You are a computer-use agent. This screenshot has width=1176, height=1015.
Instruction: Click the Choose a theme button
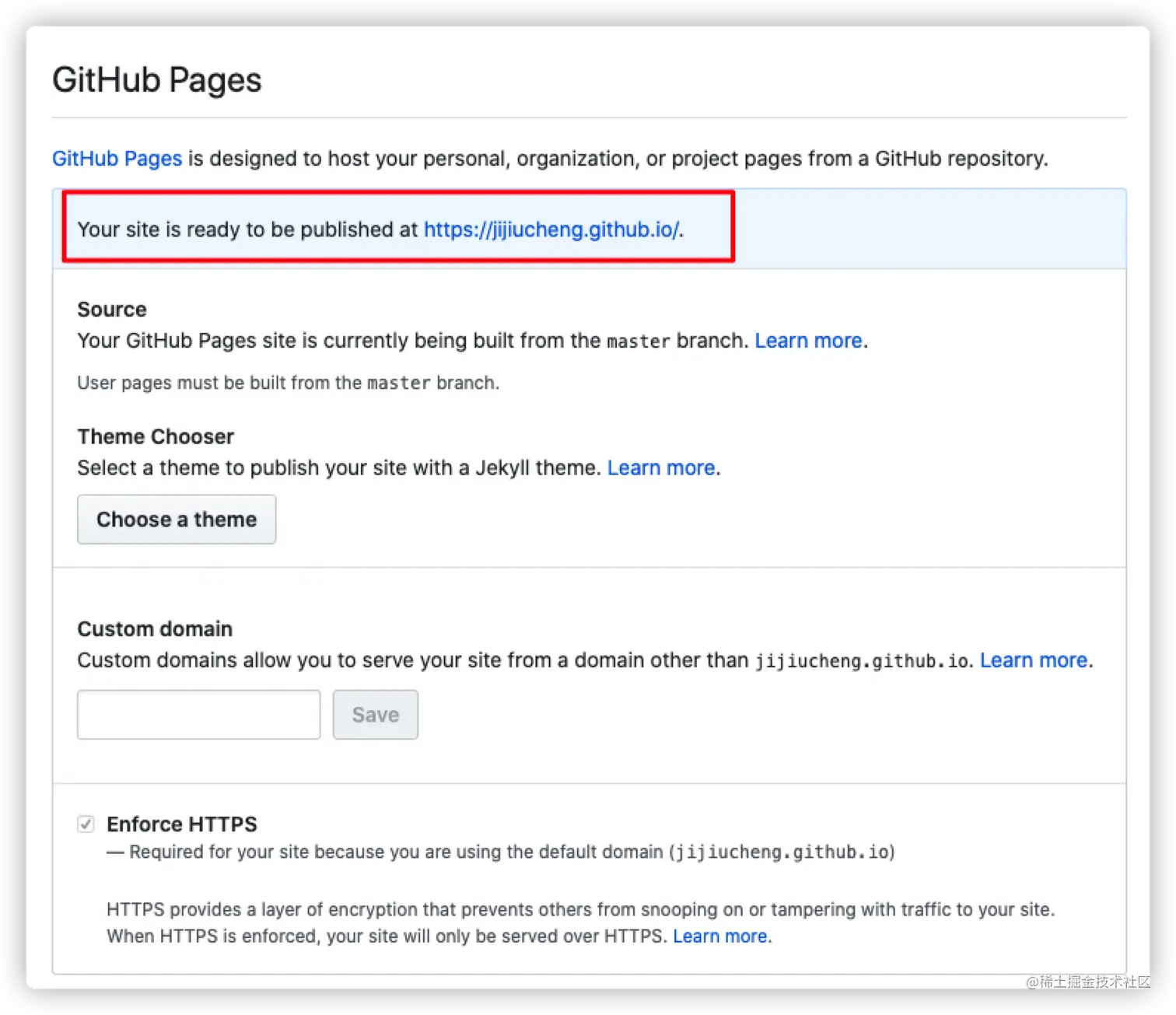click(x=177, y=520)
